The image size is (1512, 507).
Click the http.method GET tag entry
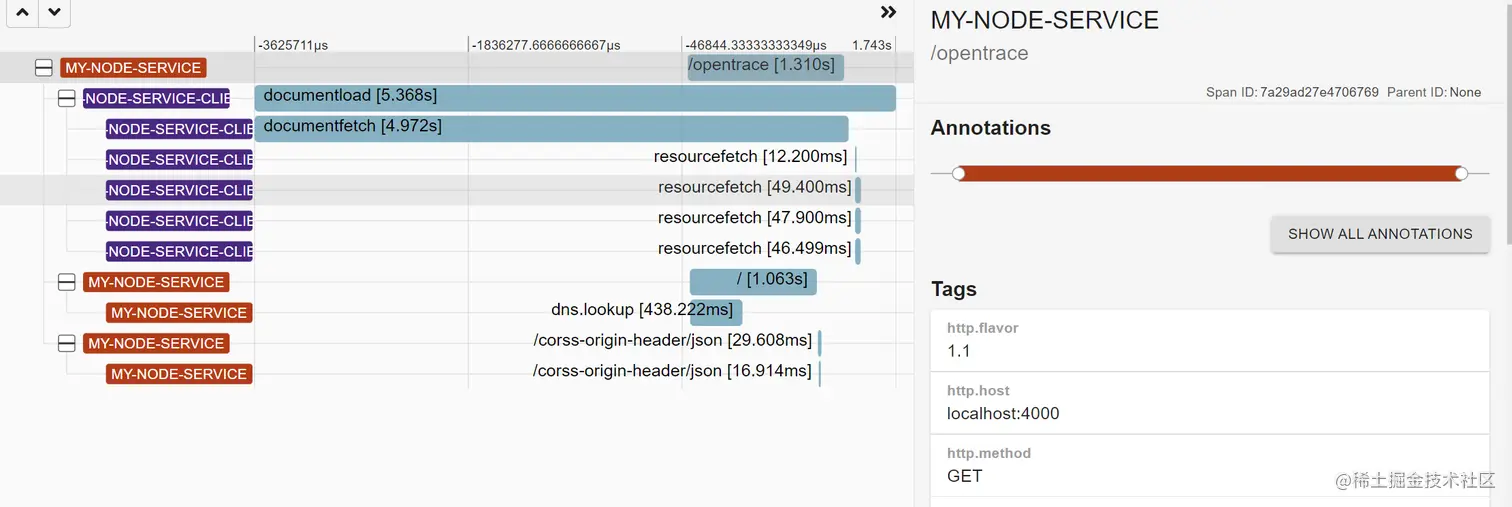(x=1209, y=466)
